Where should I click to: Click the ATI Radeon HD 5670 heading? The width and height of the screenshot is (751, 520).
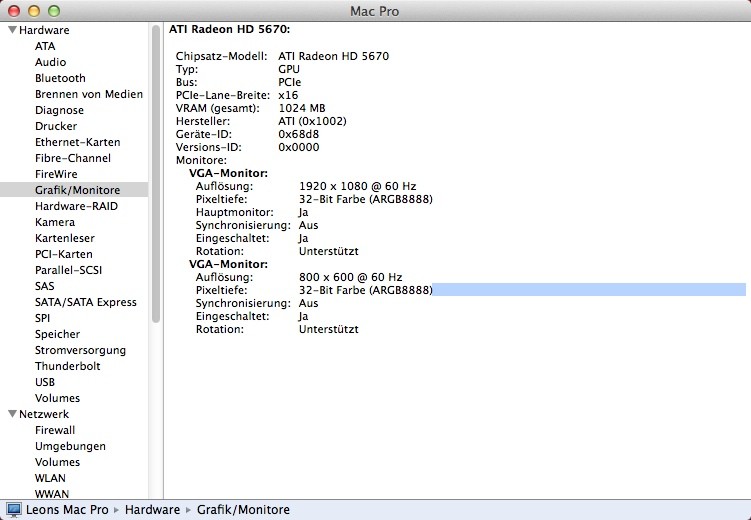[x=229, y=30]
